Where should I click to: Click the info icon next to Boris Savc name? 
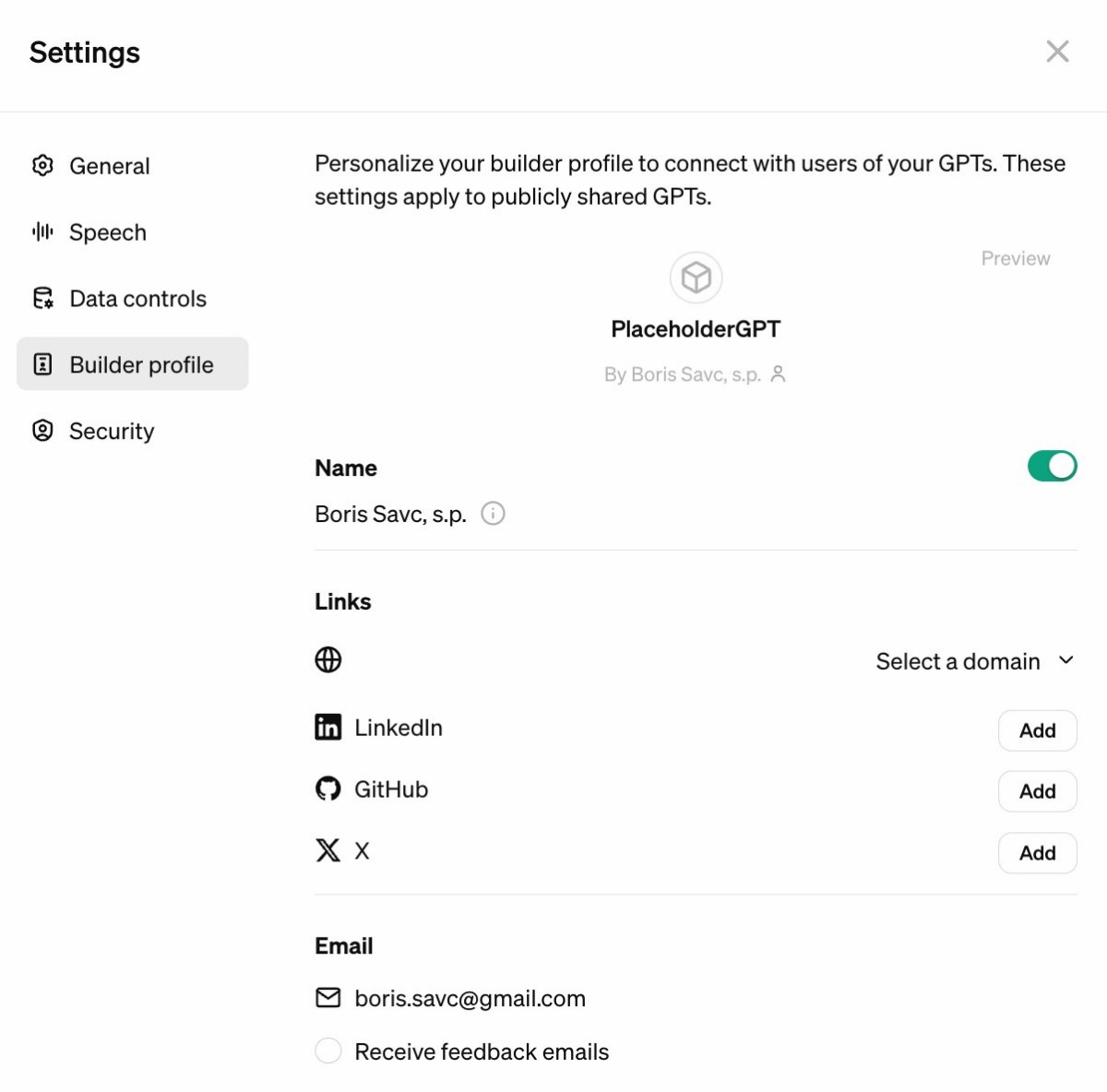click(494, 513)
